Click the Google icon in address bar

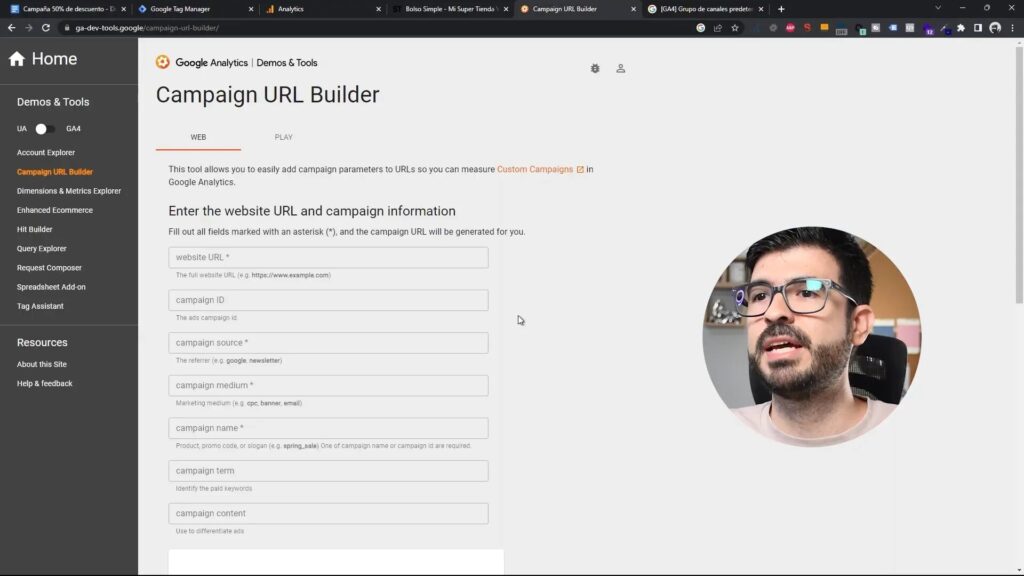700,28
